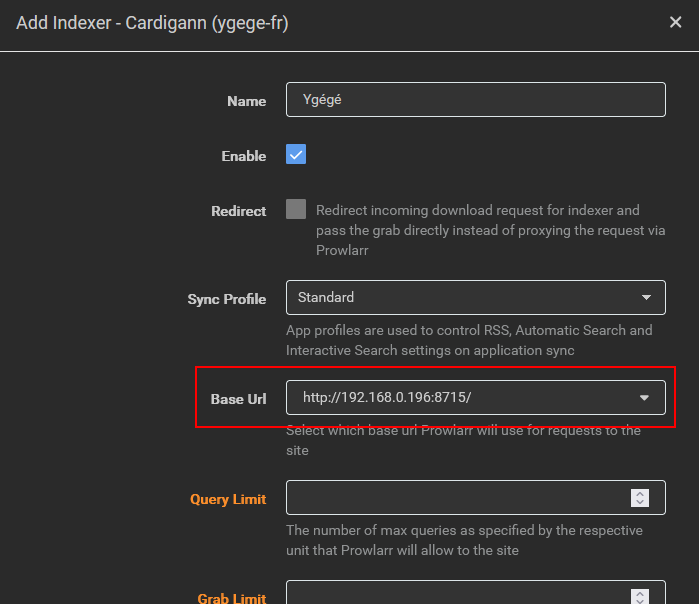
Task: Click inside the Query Limit input box
Action: (x=455, y=498)
